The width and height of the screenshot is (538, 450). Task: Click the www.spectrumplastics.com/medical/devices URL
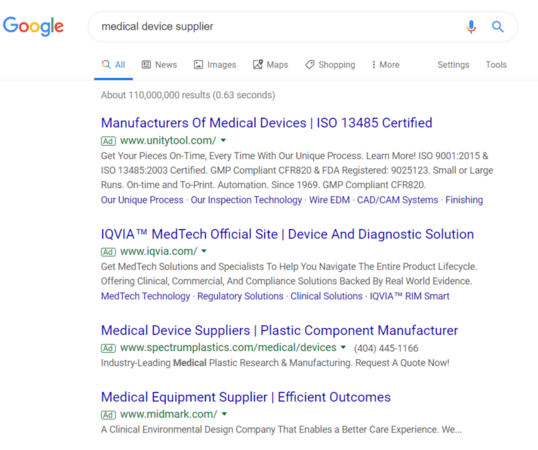click(228, 347)
